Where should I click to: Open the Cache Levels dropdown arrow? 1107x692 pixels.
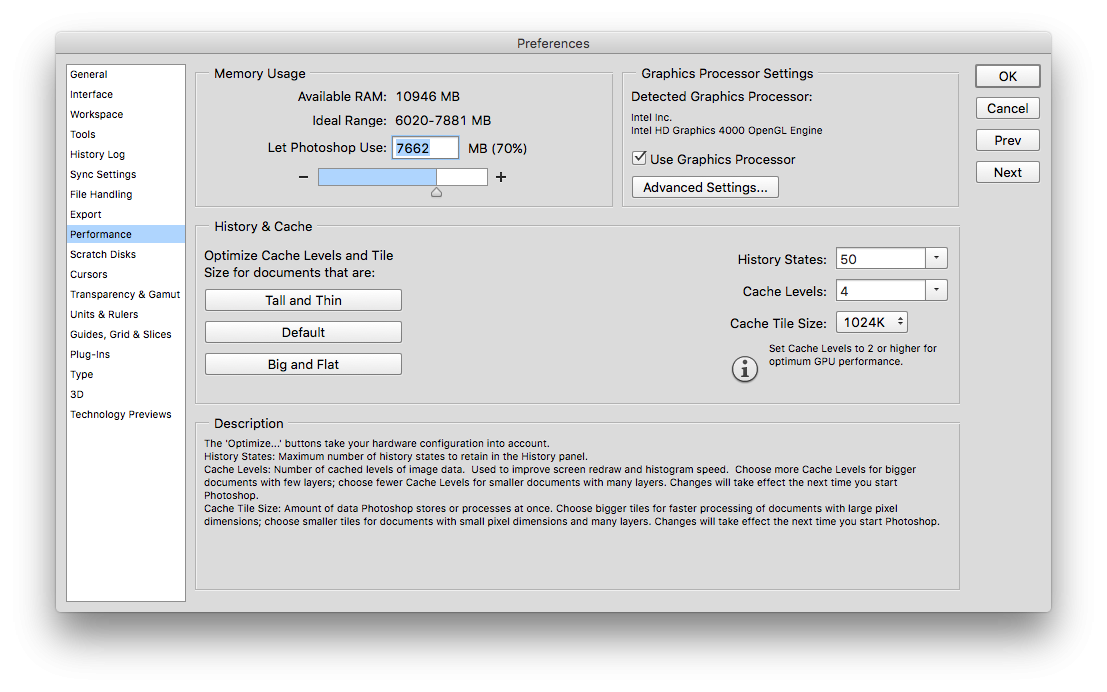(936, 290)
